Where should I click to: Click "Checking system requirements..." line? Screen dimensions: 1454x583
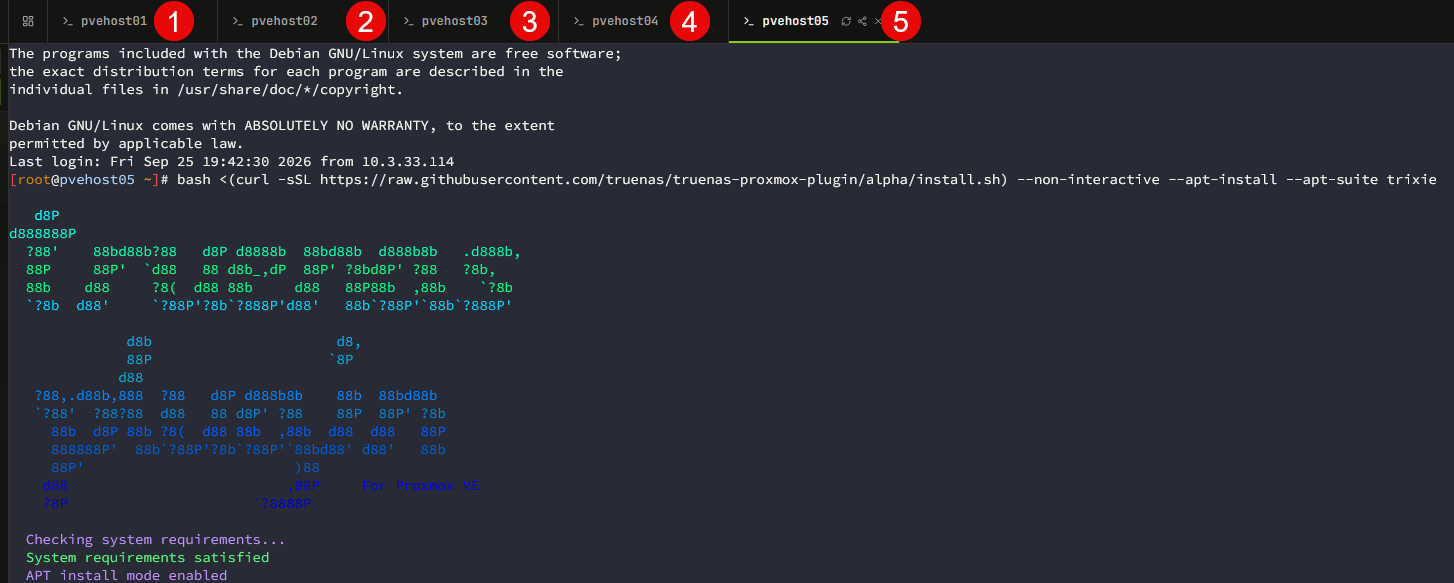pyautogui.click(x=156, y=540)
